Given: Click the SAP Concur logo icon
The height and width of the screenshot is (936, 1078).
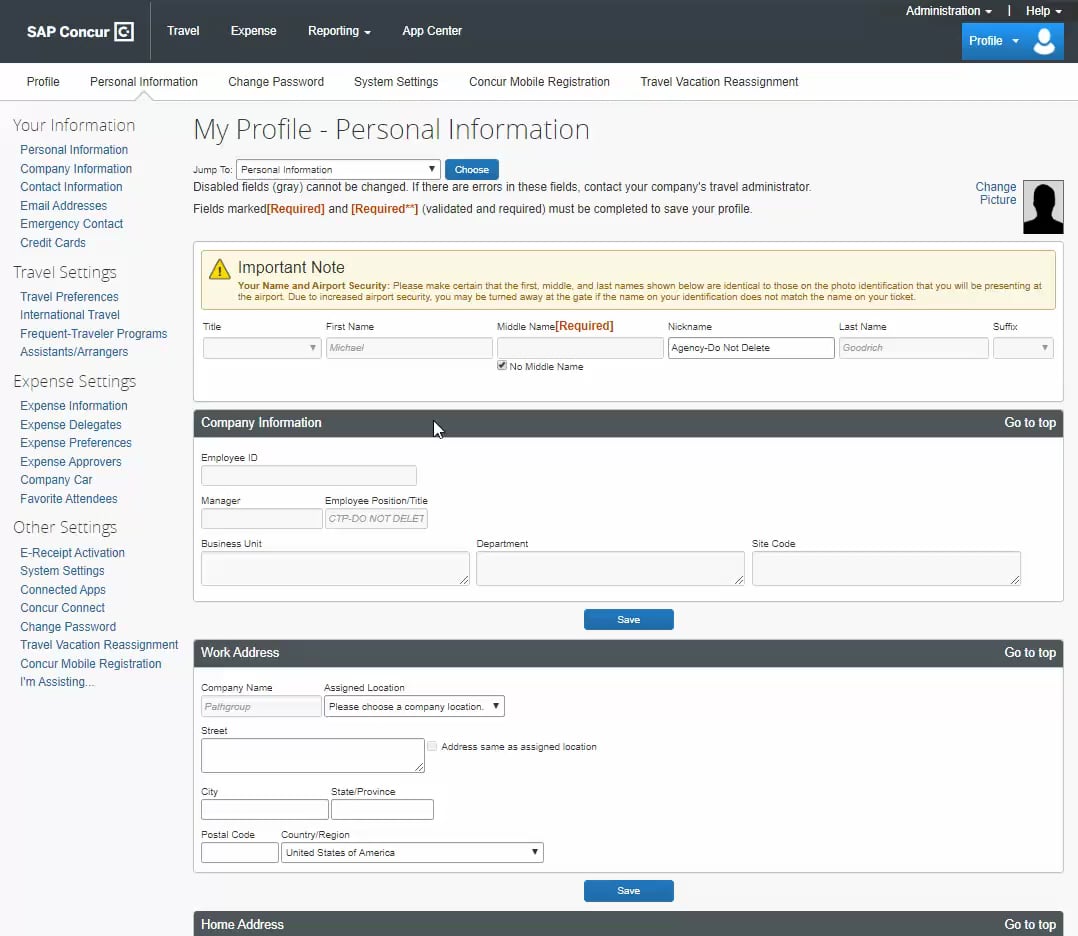Looking at the screenshot, I should 124,32.
